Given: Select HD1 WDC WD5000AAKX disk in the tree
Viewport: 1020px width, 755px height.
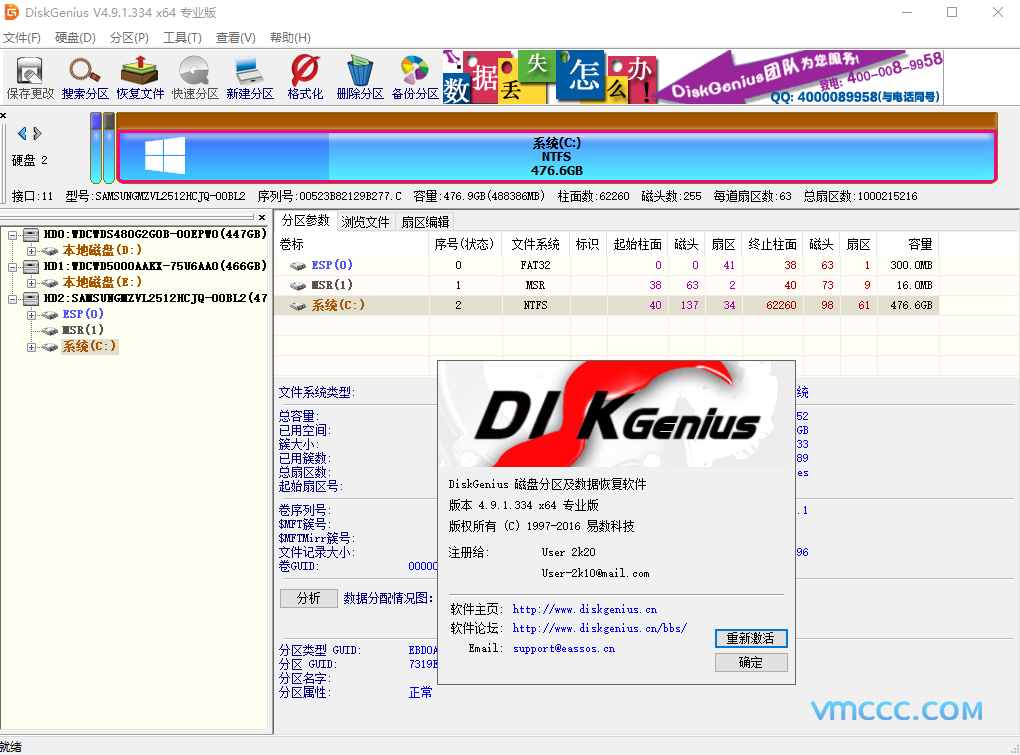Looking at the screenshot, I should [155, 266].
